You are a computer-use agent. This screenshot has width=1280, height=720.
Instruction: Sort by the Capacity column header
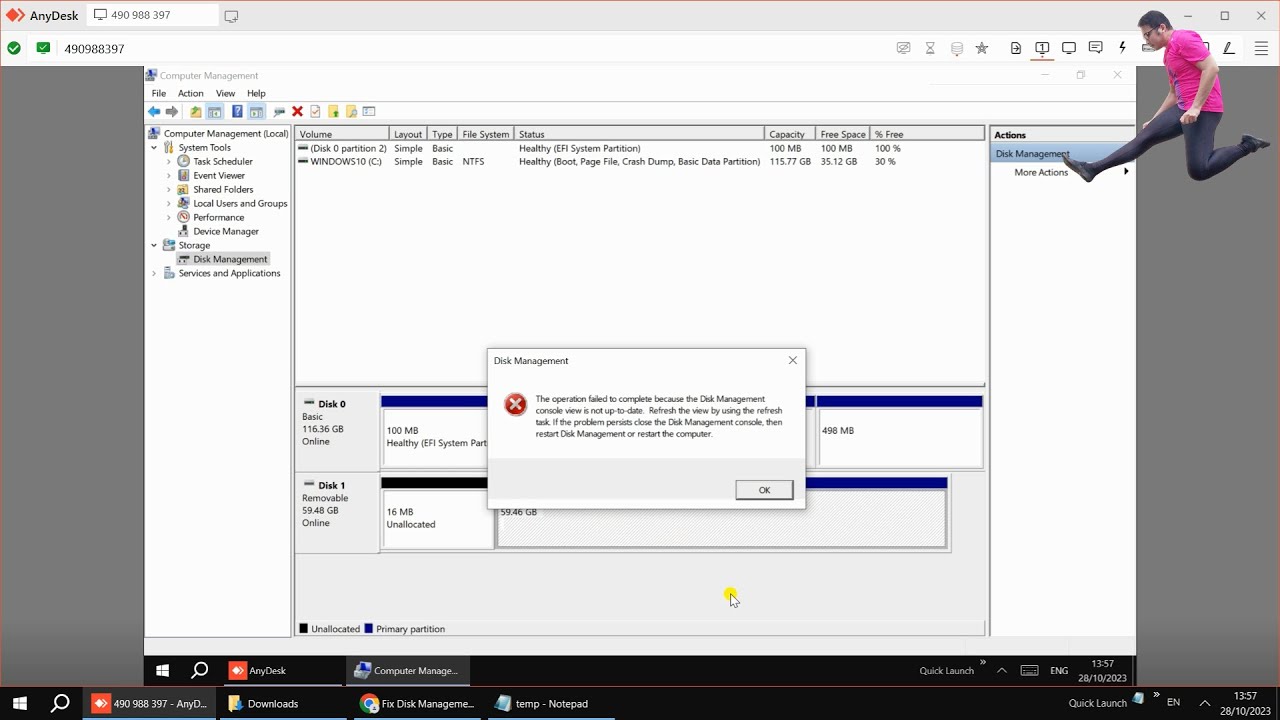[790, 134]
